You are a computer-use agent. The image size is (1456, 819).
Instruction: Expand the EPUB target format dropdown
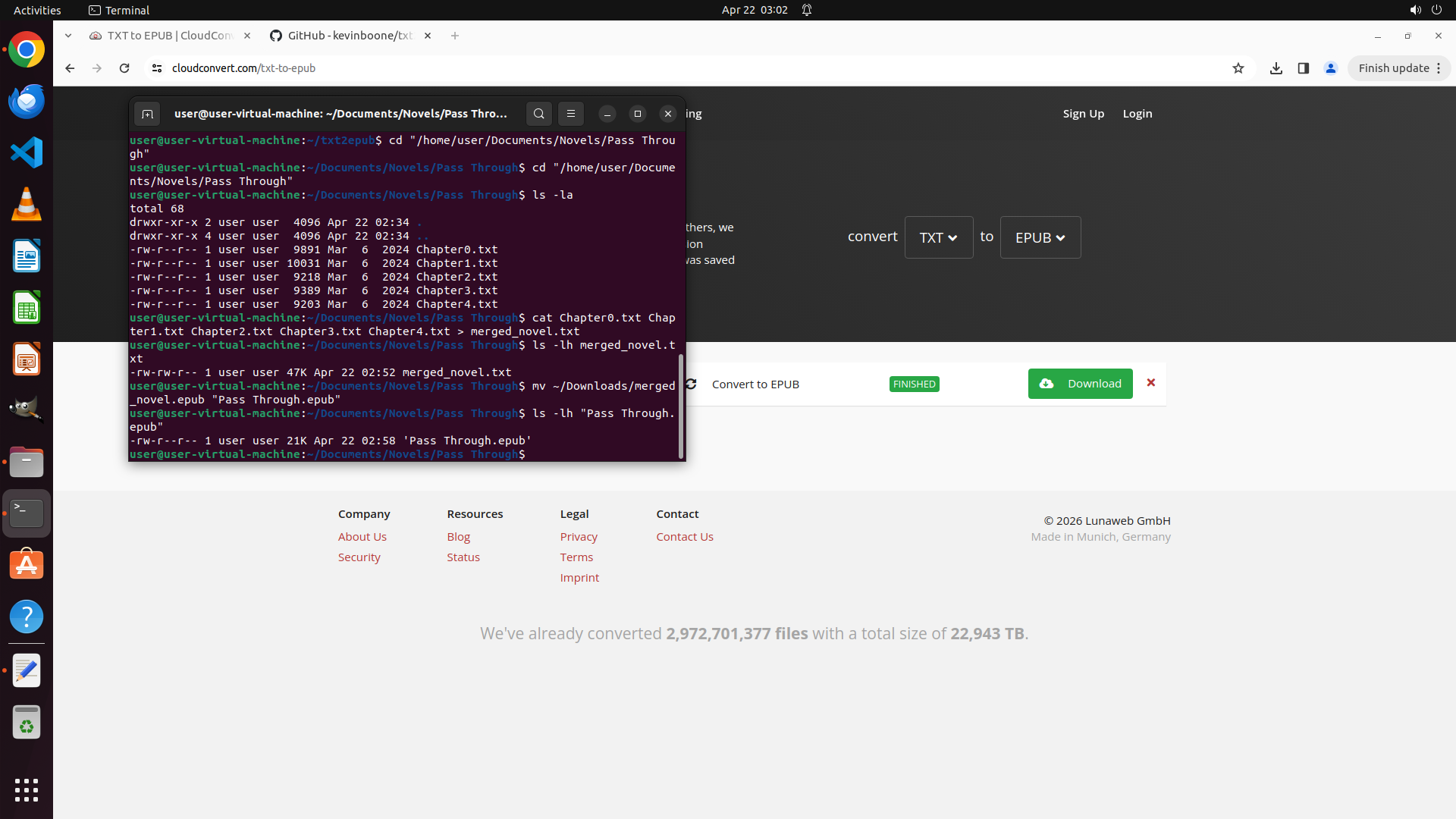pos(1040,237)
